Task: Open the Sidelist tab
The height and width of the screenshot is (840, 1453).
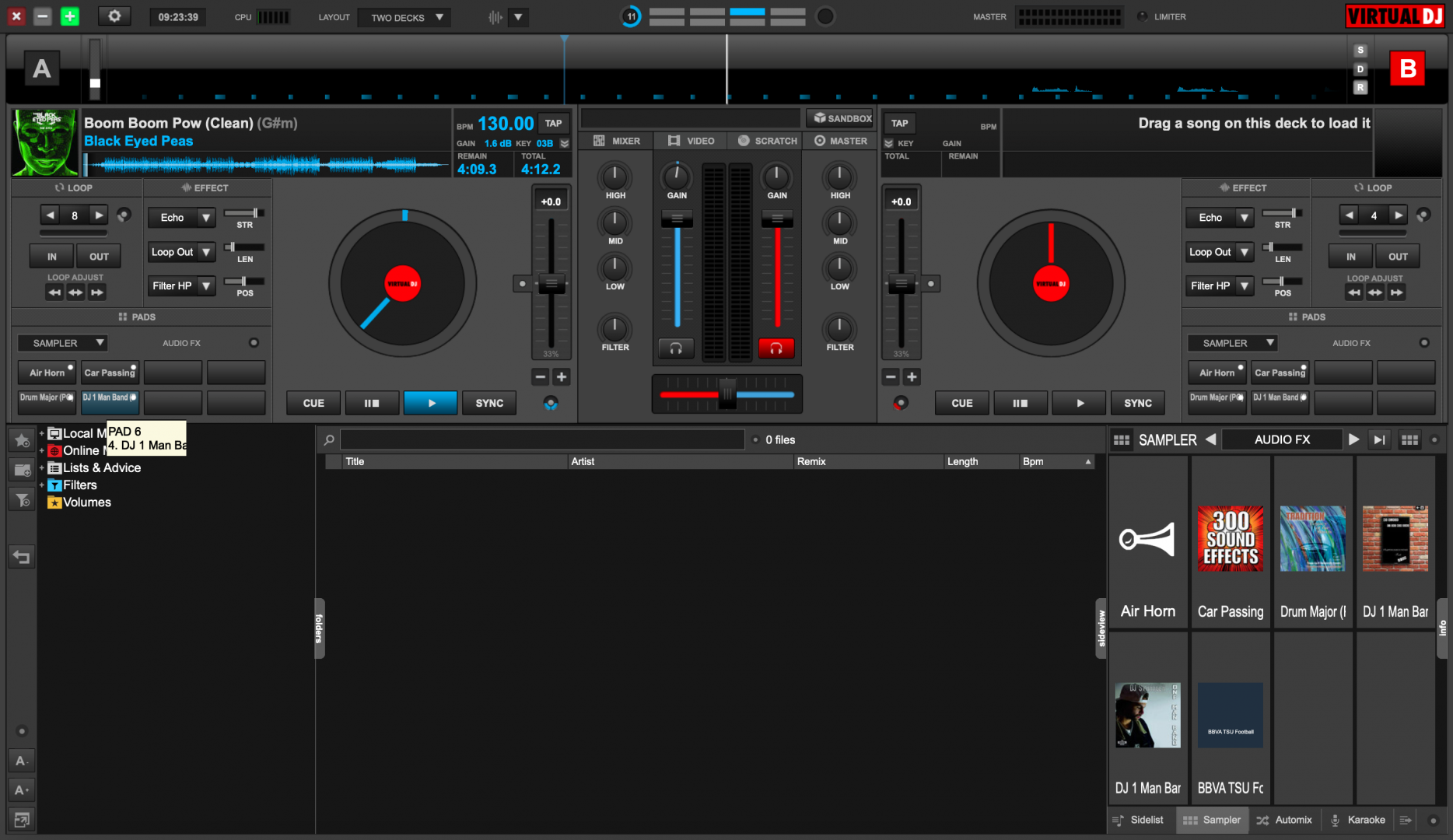Action: pyautogui.click(x=1139, y=820)
